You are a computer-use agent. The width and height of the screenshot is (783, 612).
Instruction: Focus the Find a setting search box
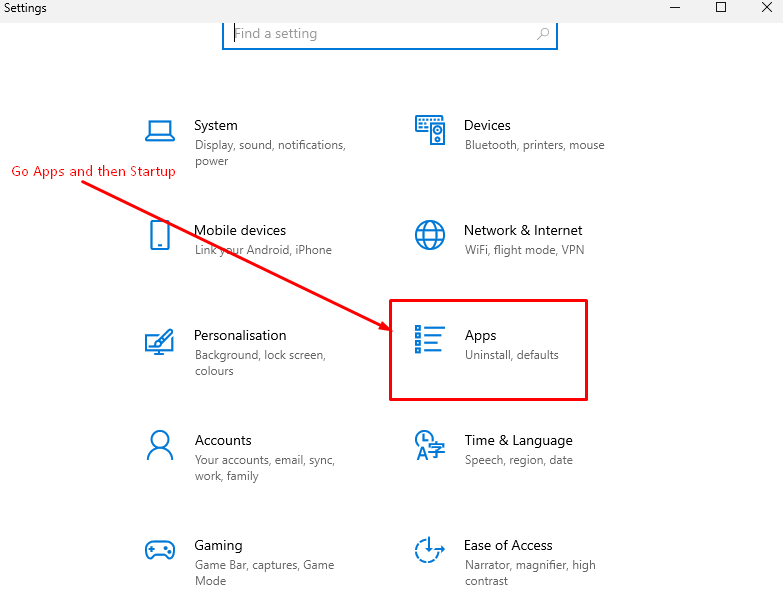coord(380,34)
